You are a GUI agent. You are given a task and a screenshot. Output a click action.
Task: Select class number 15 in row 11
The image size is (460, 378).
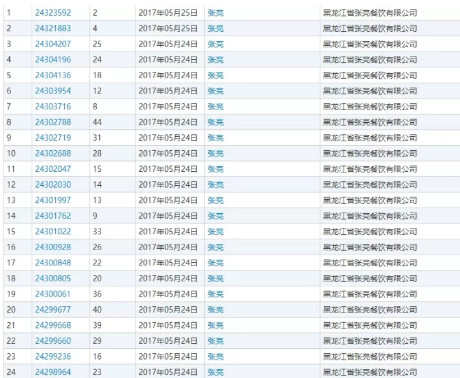(x=97, y=169)
